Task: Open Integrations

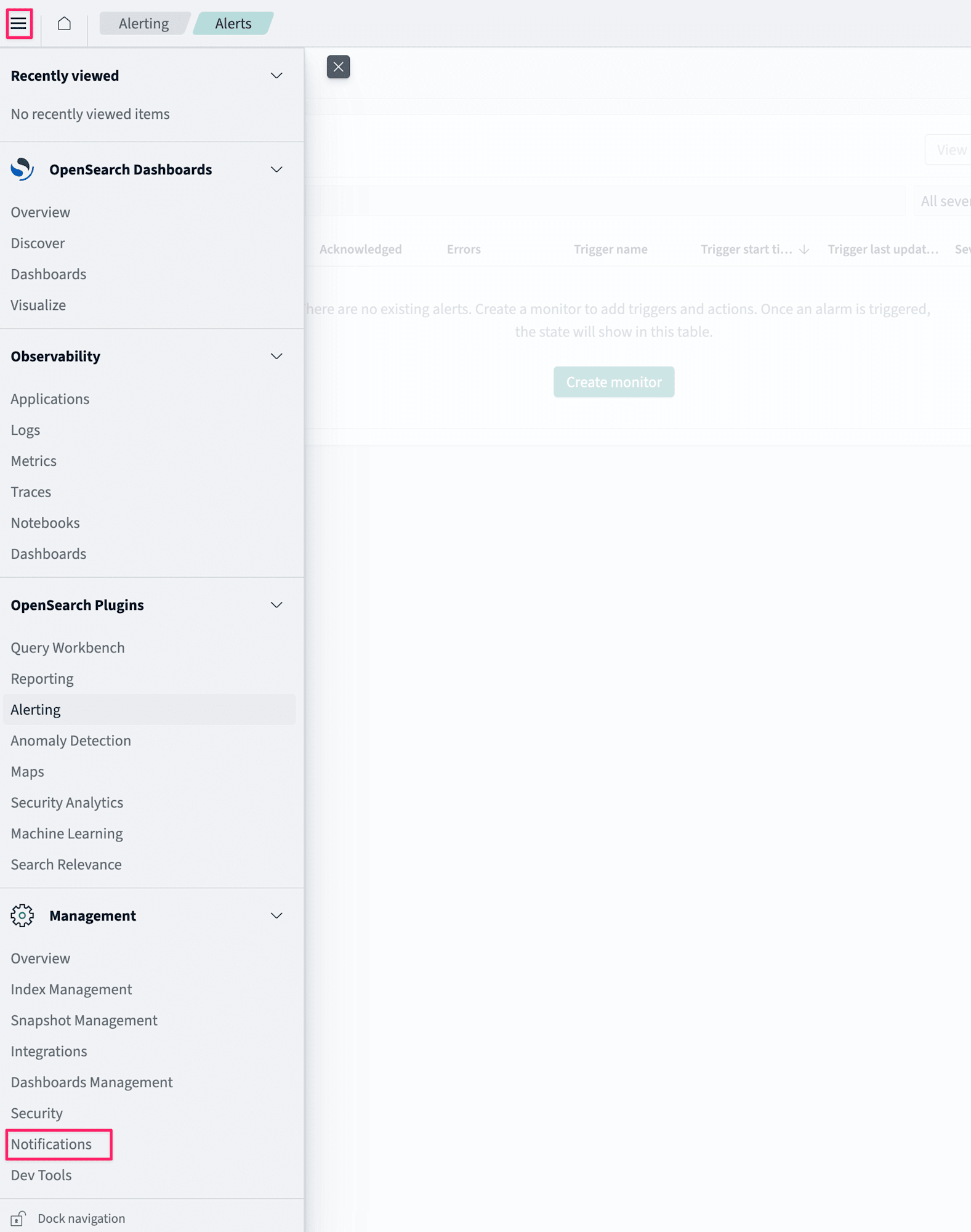Action: (x=49, y=1051)
